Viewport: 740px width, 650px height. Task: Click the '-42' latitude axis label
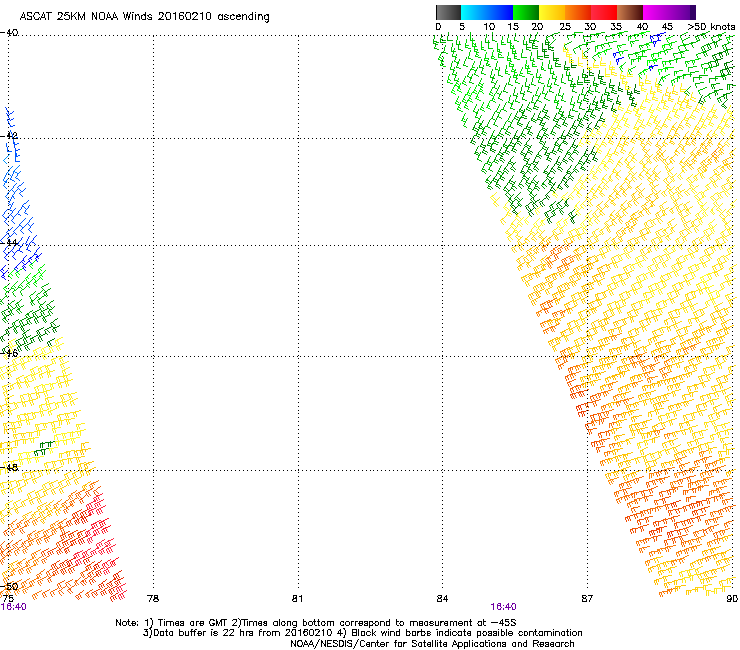(9, 136)
